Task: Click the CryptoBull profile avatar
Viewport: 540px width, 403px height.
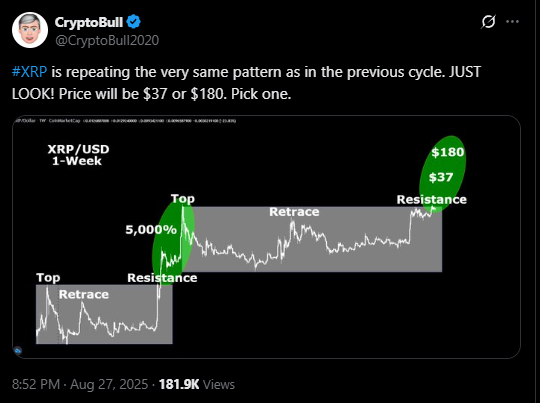Action: point(30,30)
